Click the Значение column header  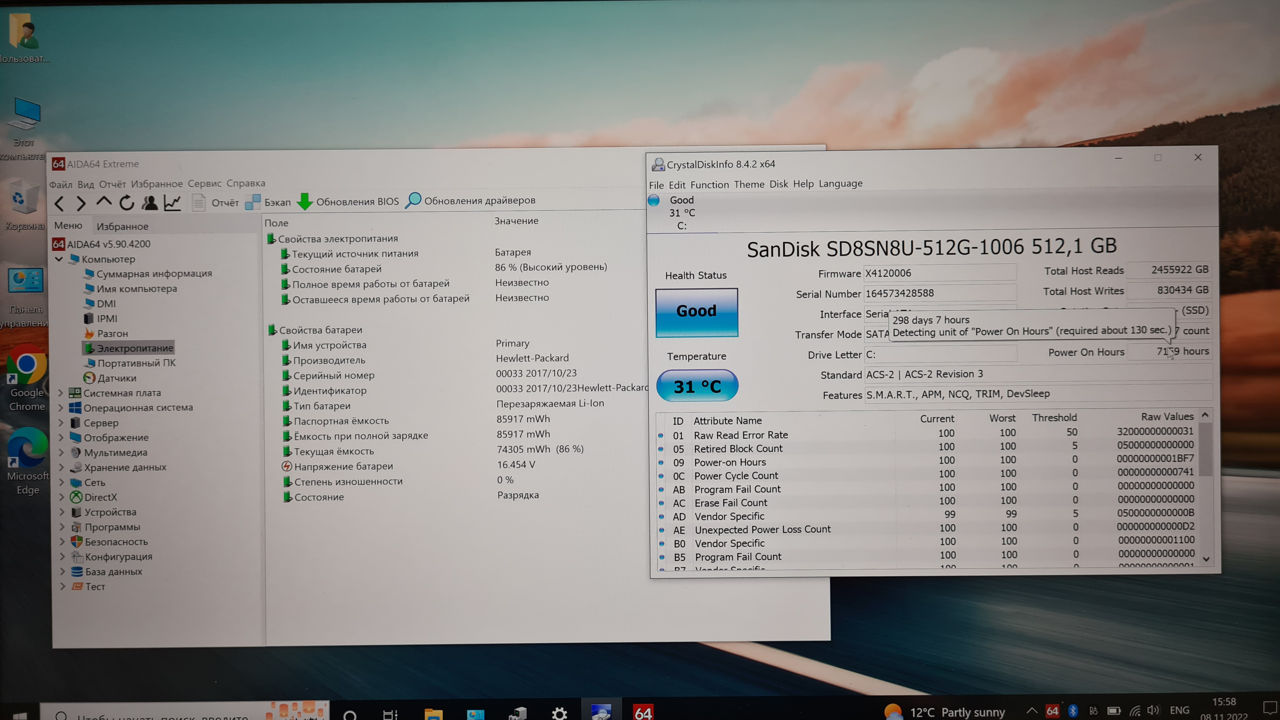click(x=516, y=221)
